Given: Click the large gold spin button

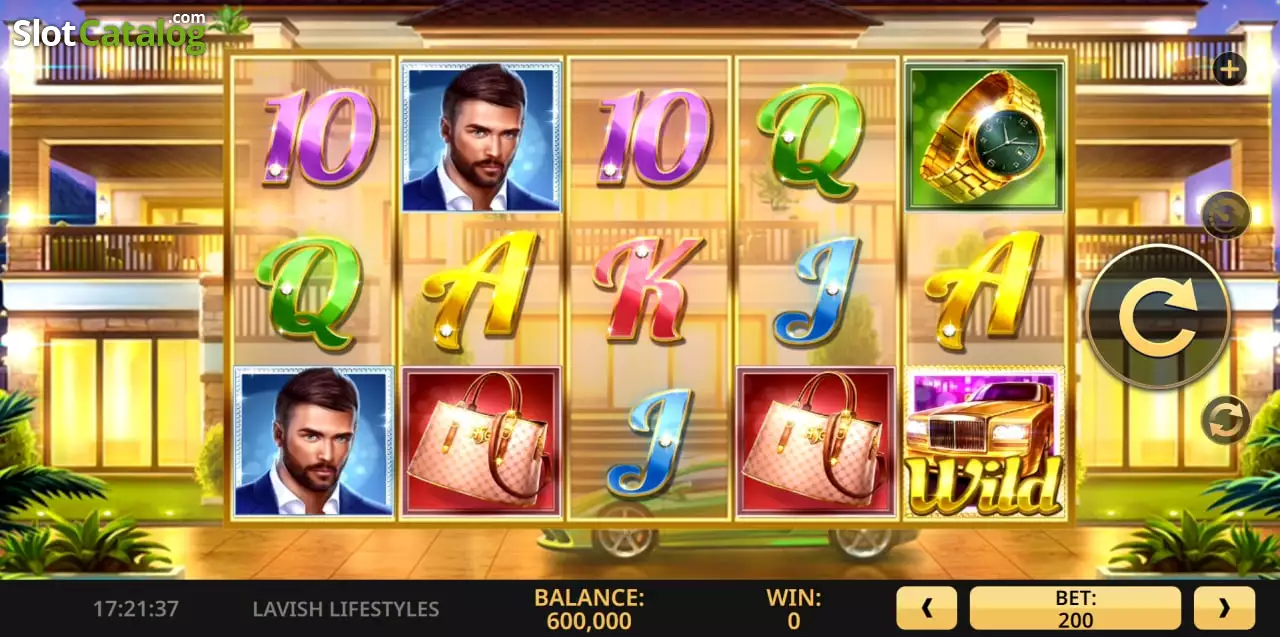Looking at the screenshot, I should pos(1158,318).
